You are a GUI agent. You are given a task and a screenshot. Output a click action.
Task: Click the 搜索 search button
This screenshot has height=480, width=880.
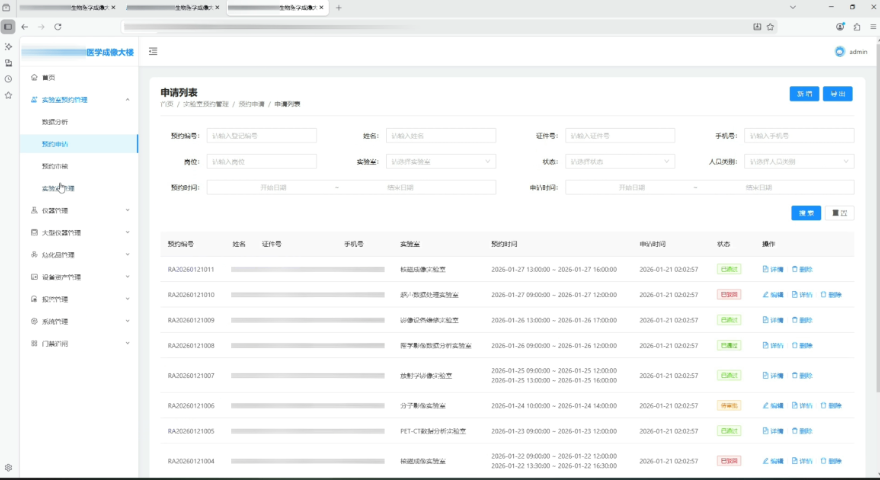tap(806, 213)
